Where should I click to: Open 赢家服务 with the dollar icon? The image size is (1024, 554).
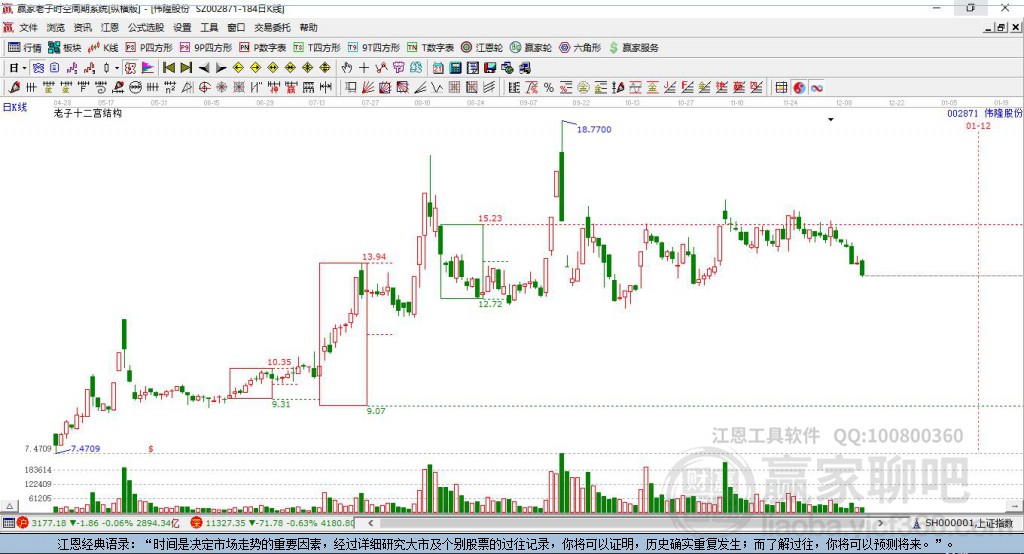[633, 48]
